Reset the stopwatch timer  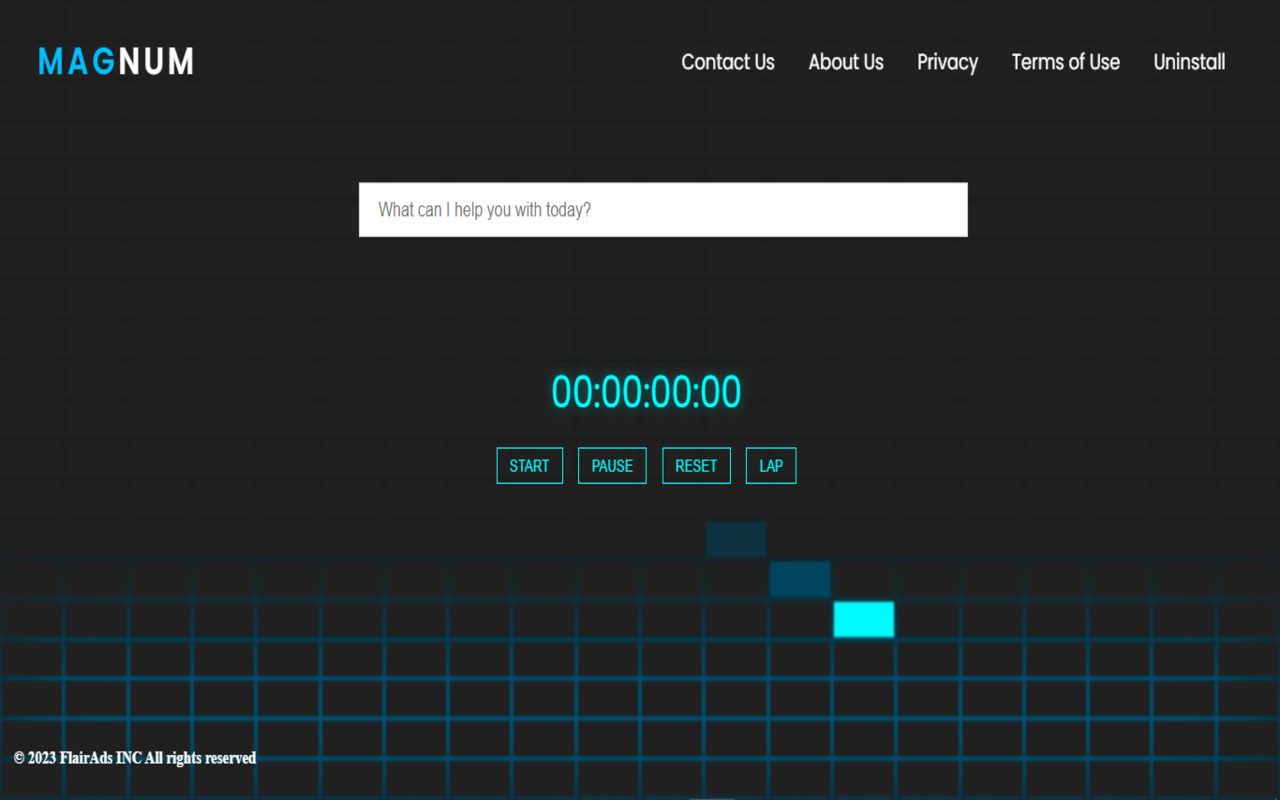point(696,466)
